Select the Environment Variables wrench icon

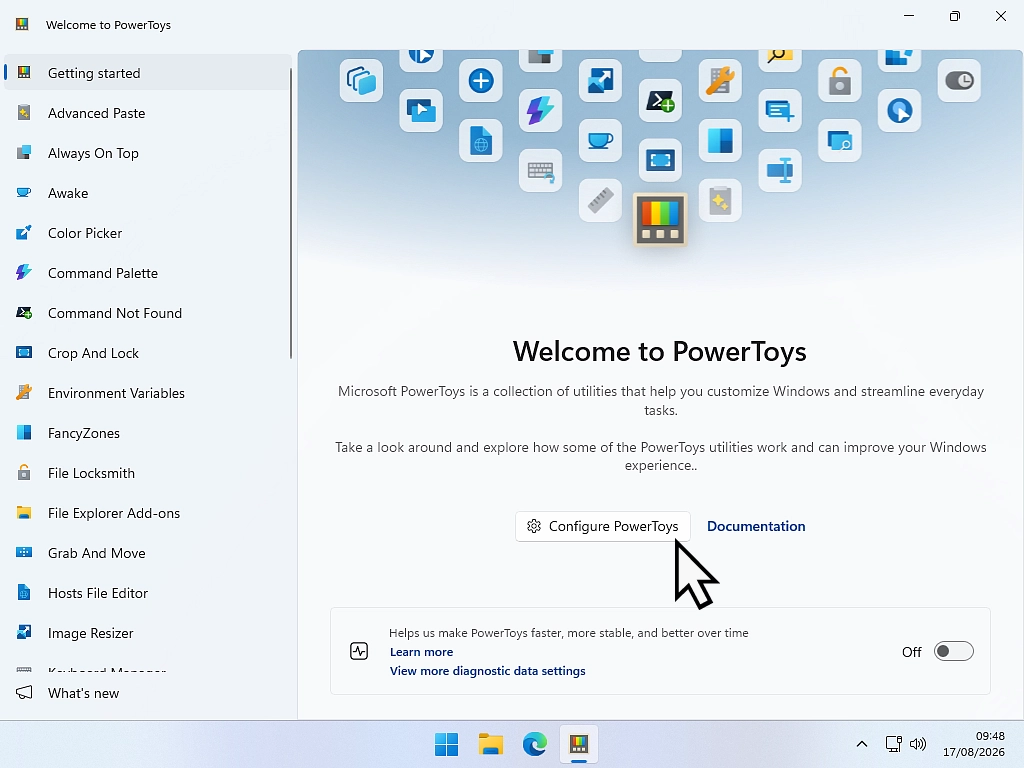click(24, 392)
